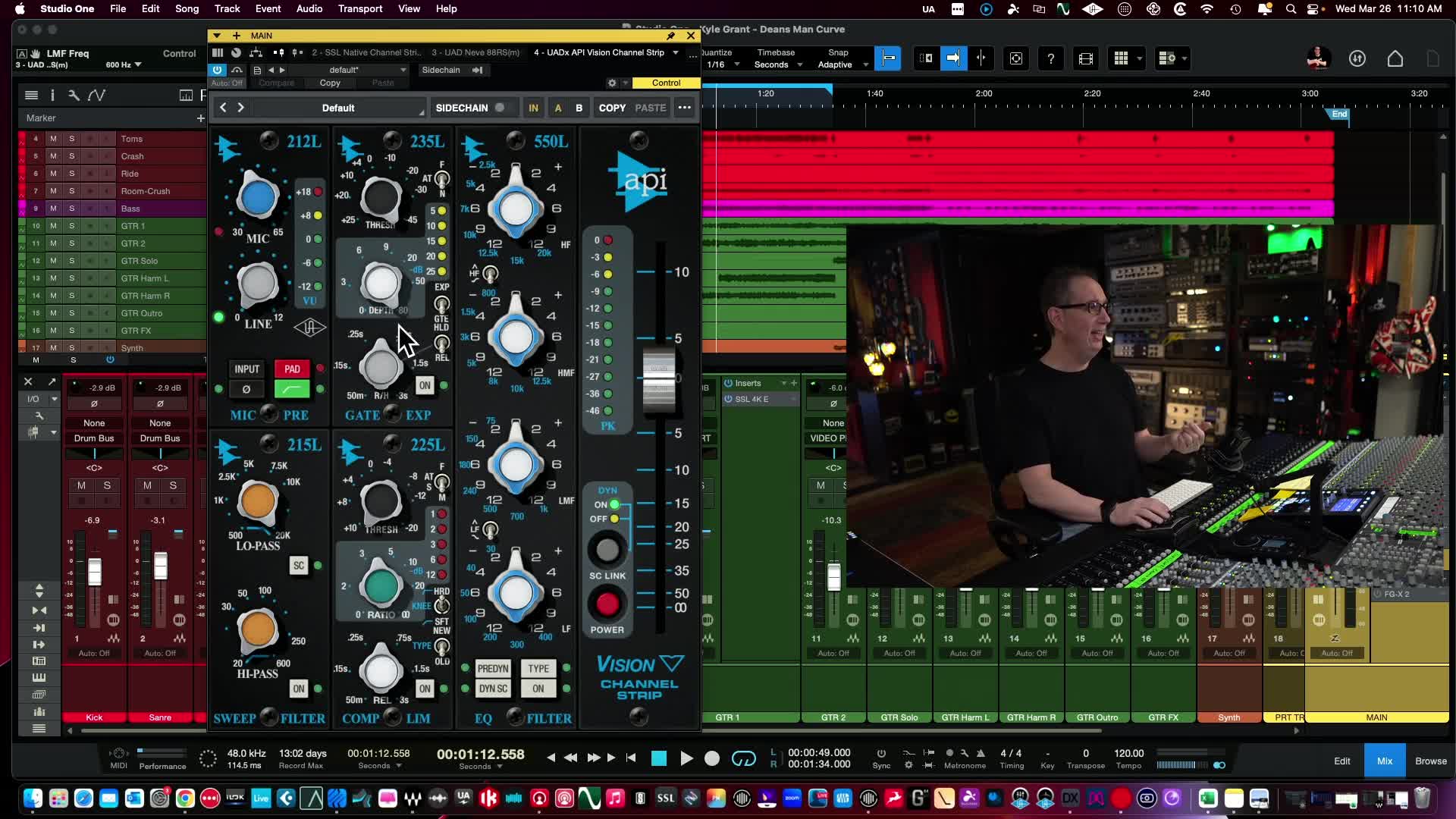Viewport: 1456px width, 819px height.
Task: Toggle the DYN SC button
Action: point(493,689)
